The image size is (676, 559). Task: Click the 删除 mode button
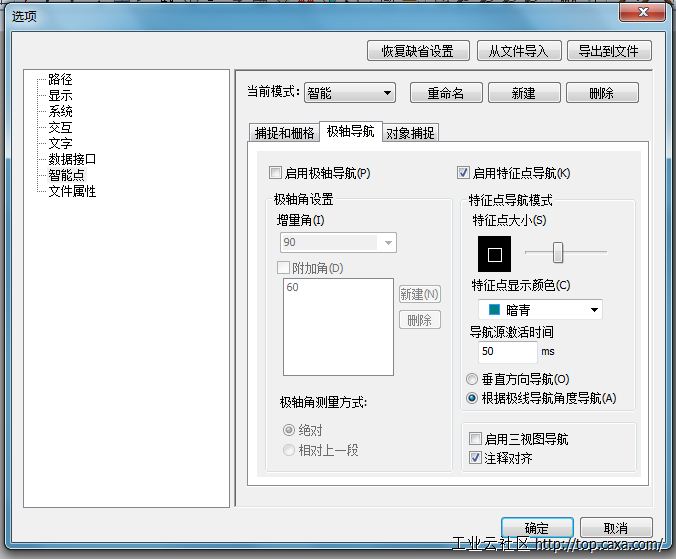click(x=602, y=93)
